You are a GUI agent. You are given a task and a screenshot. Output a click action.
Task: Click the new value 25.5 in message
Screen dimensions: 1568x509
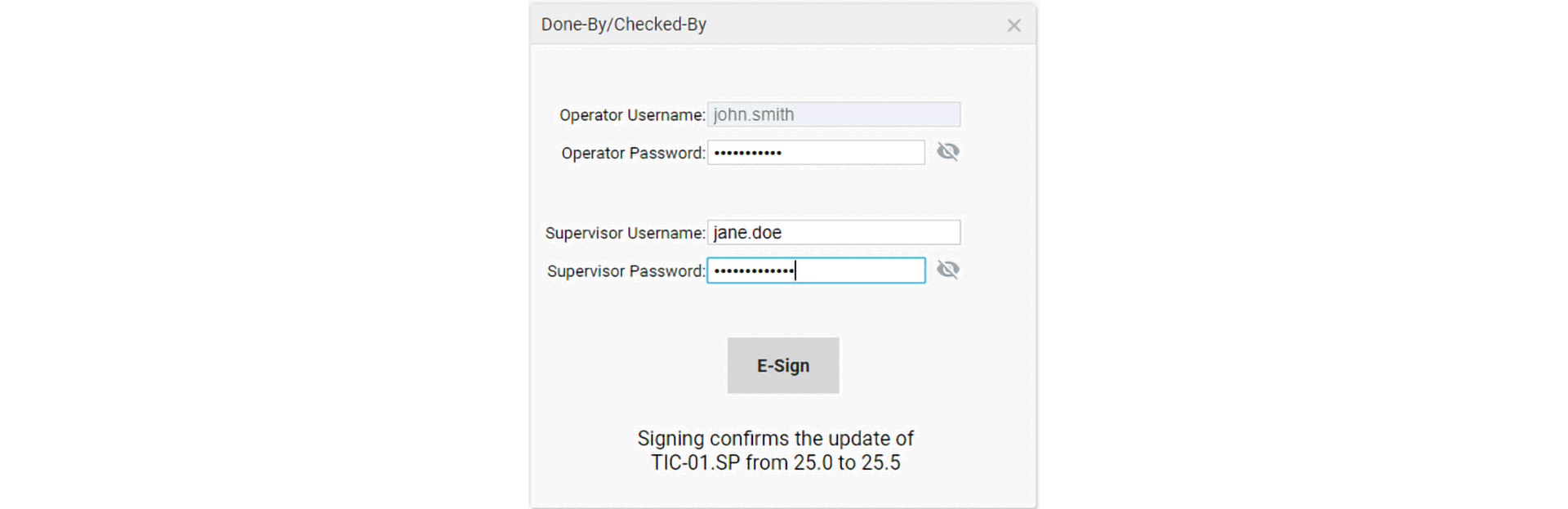point(880,463)
